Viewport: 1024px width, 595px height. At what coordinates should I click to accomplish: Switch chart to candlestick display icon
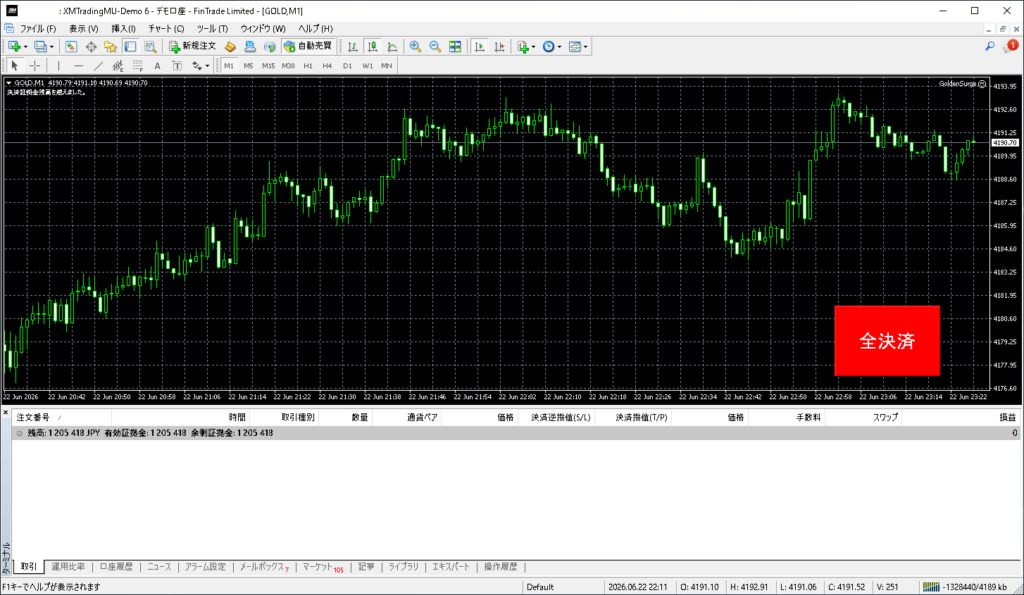coord(372,46)
